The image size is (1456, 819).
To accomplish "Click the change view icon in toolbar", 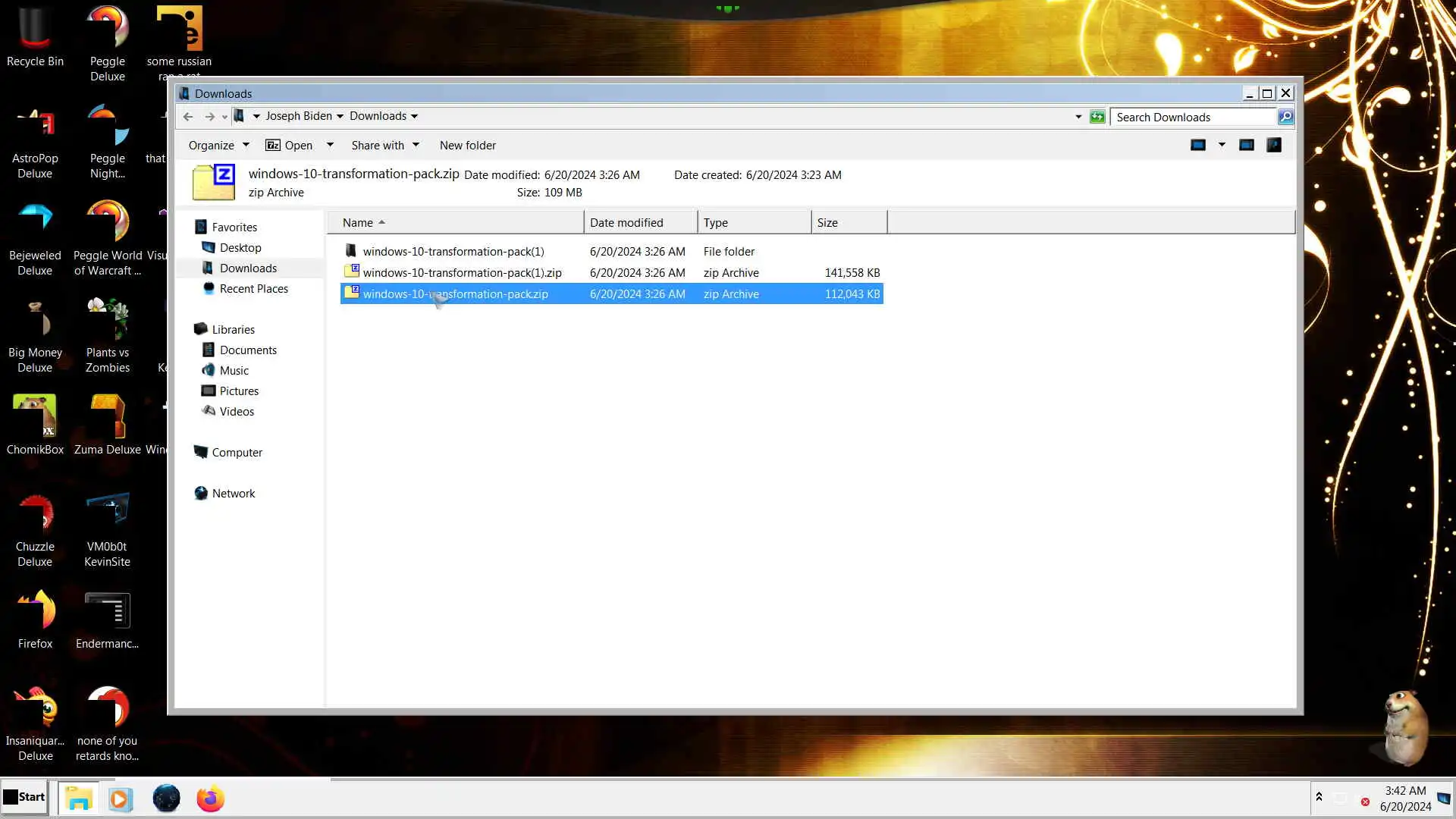I will click(1198, 145).
